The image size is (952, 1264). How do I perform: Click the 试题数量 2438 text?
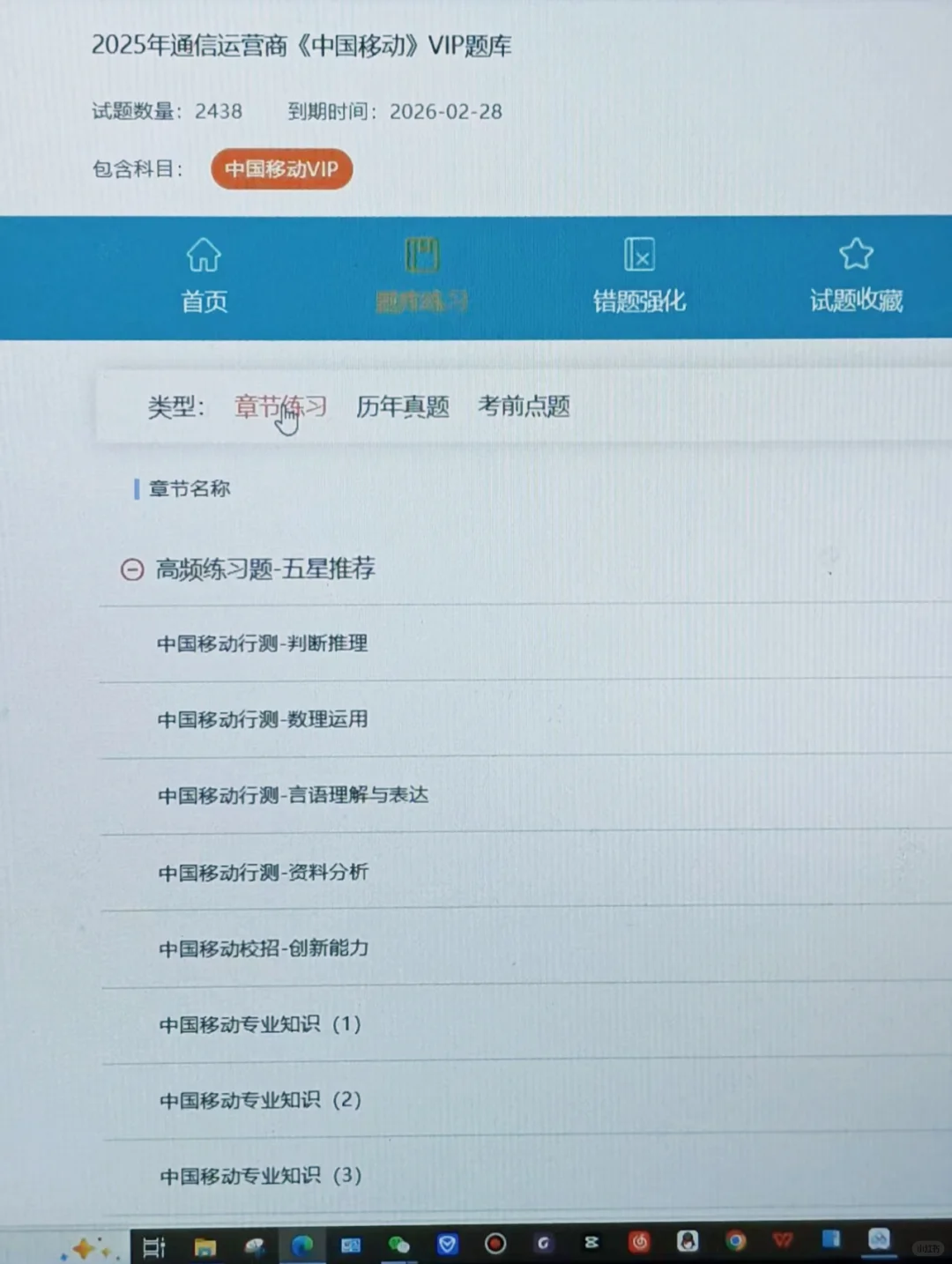click(x=167, y=111)
